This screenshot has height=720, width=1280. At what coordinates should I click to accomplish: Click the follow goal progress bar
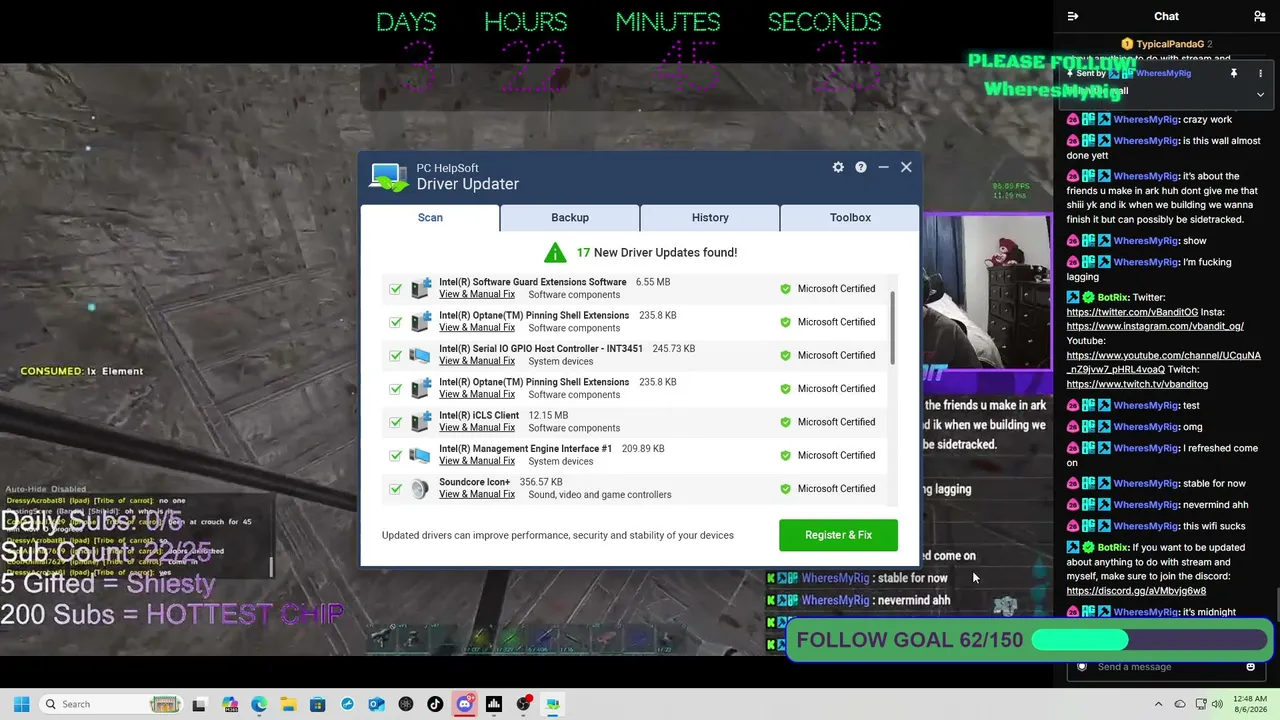coord(1150,640)
